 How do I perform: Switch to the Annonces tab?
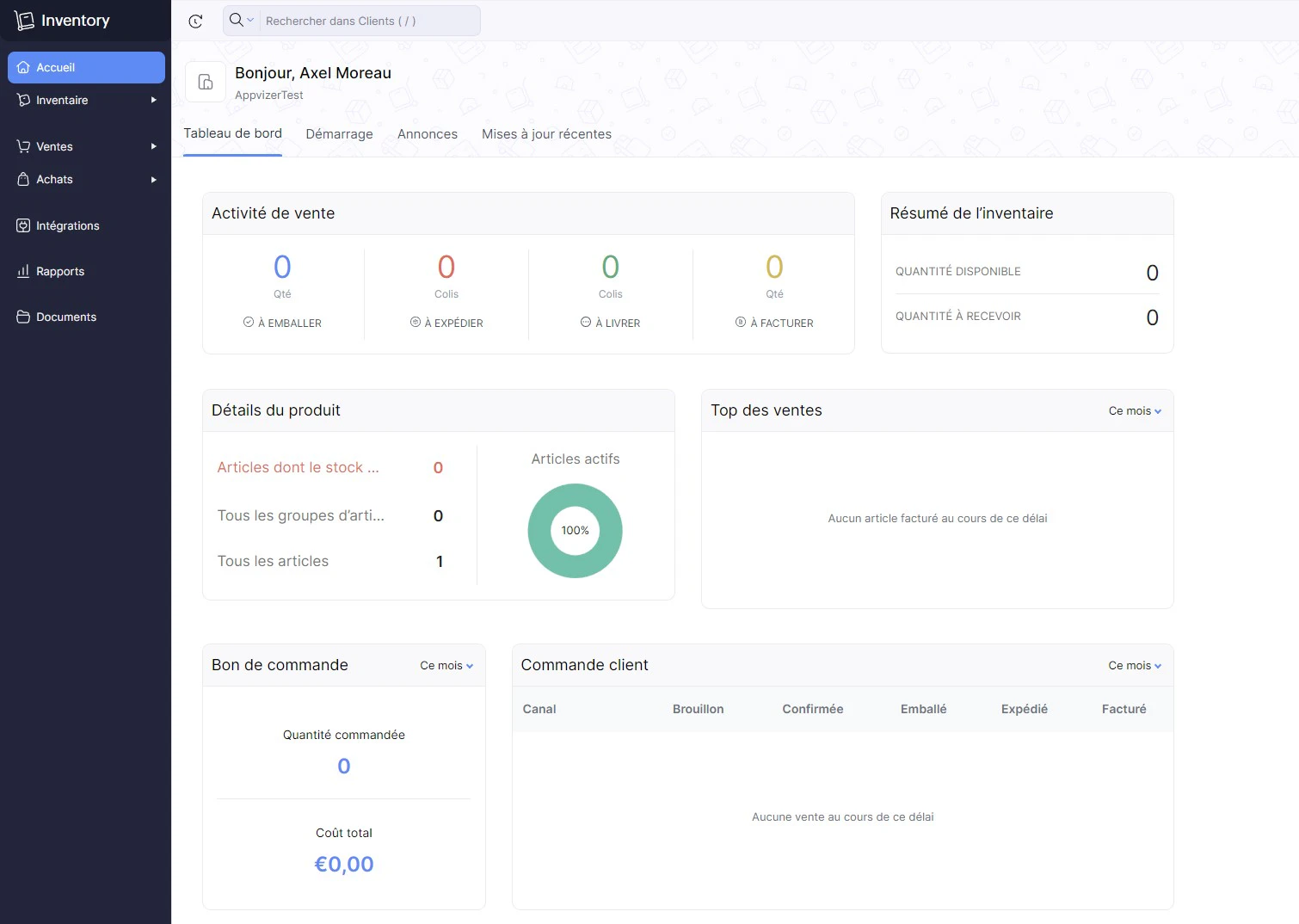click(x=428, y=134)
